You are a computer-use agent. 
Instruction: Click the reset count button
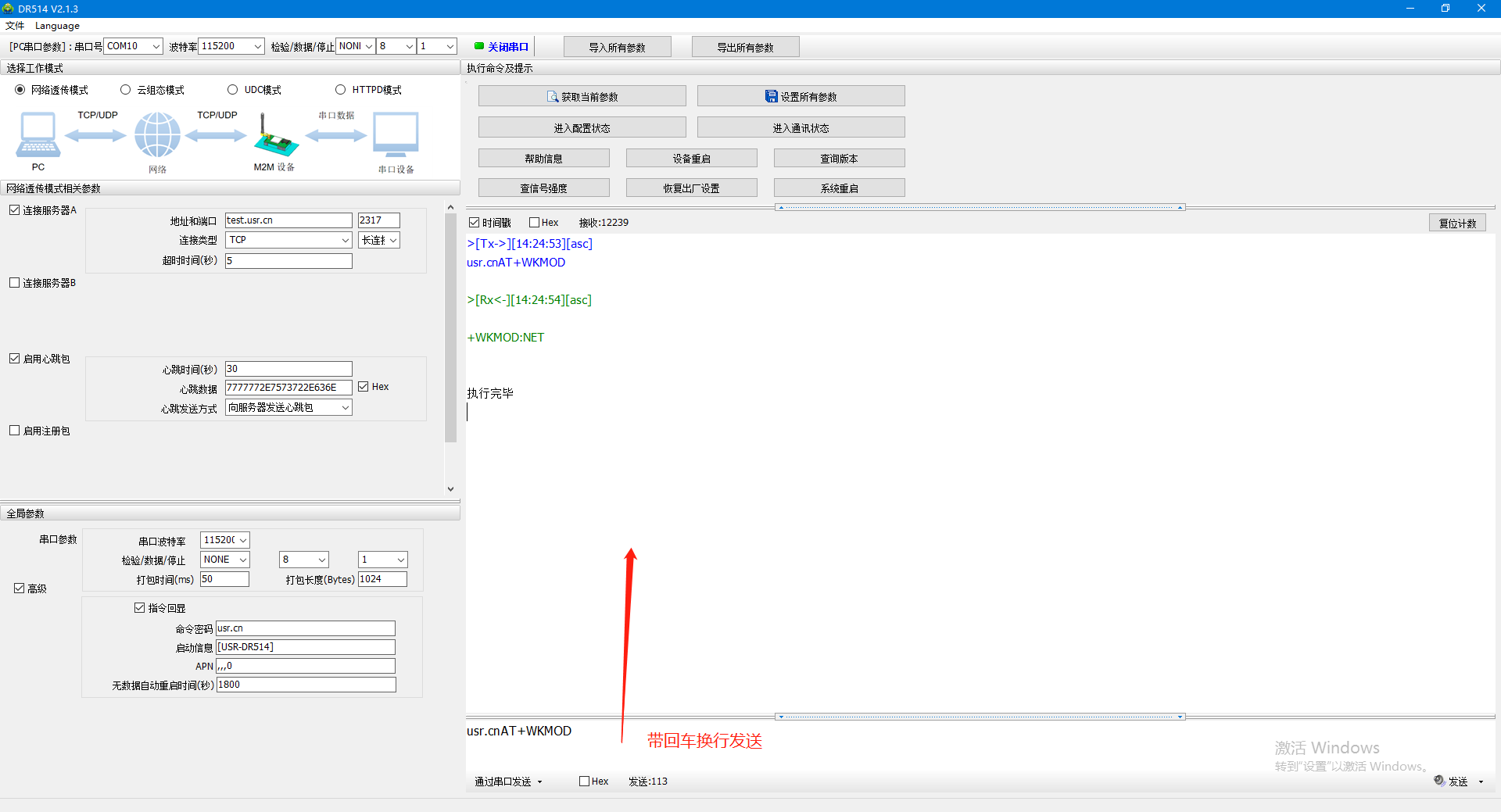1457,224
